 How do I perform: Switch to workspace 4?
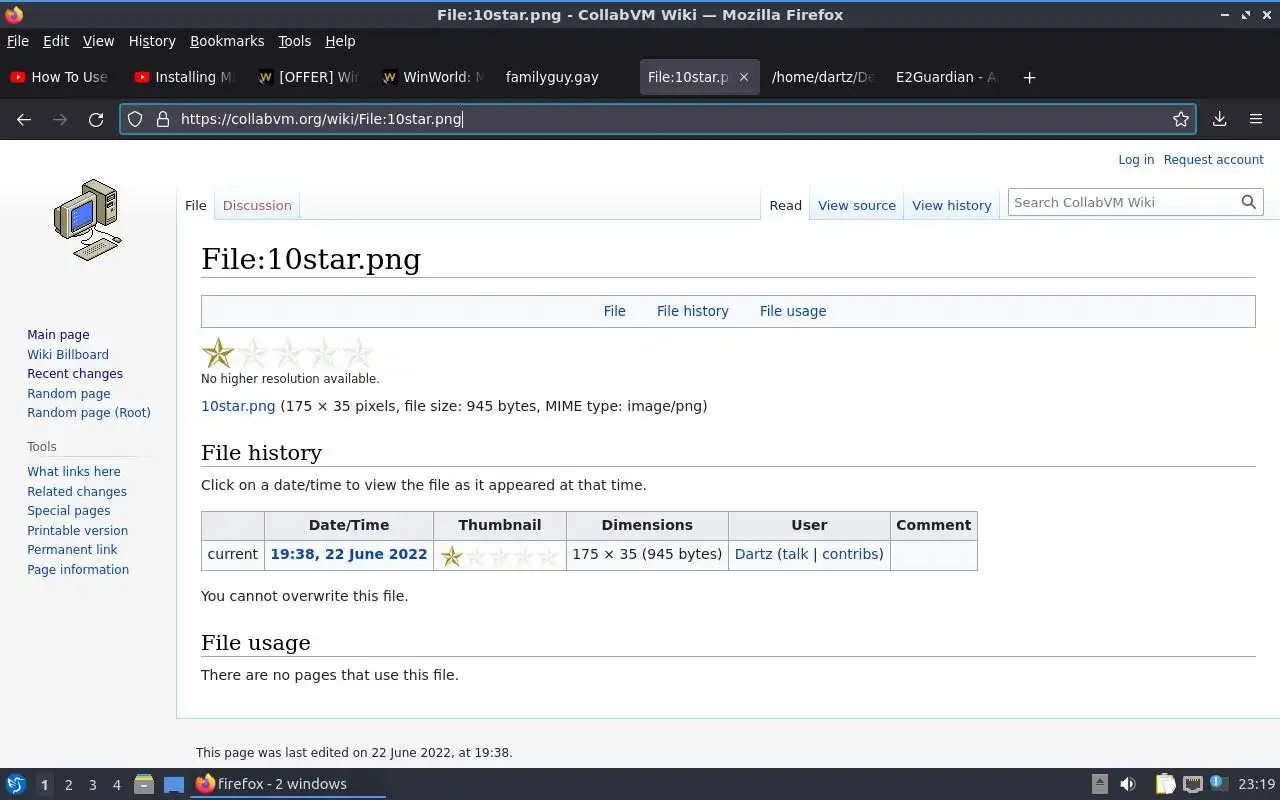click(116, 785)
